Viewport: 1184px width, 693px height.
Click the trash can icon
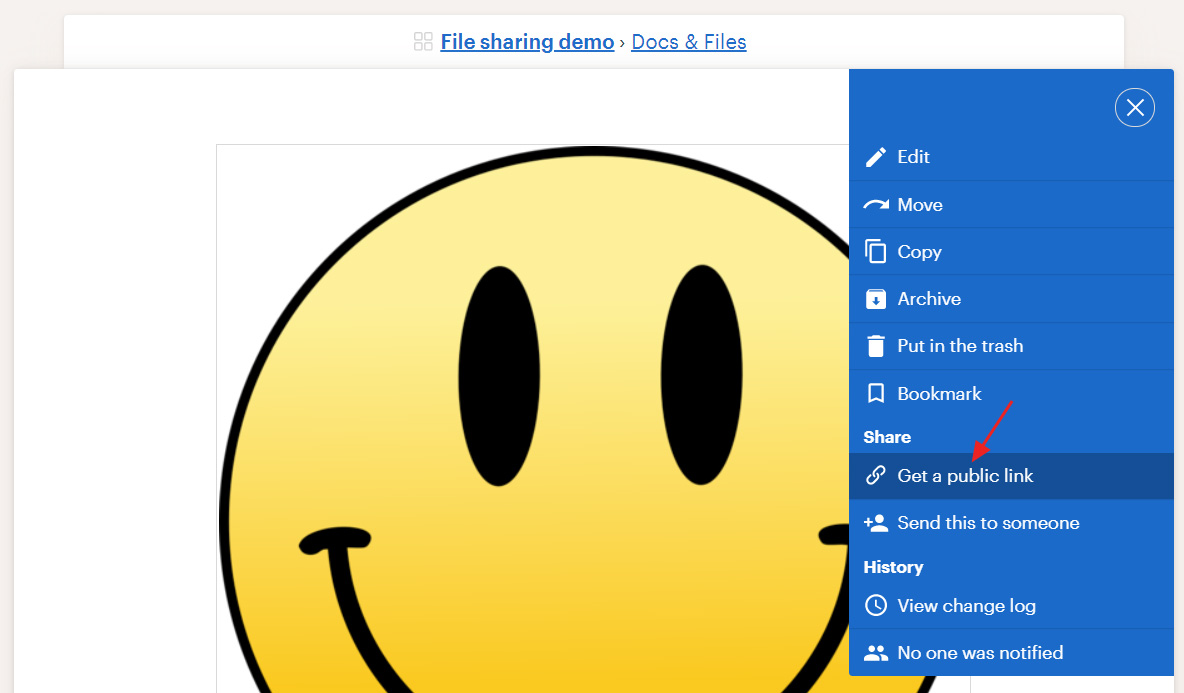(x=875, y=346)
